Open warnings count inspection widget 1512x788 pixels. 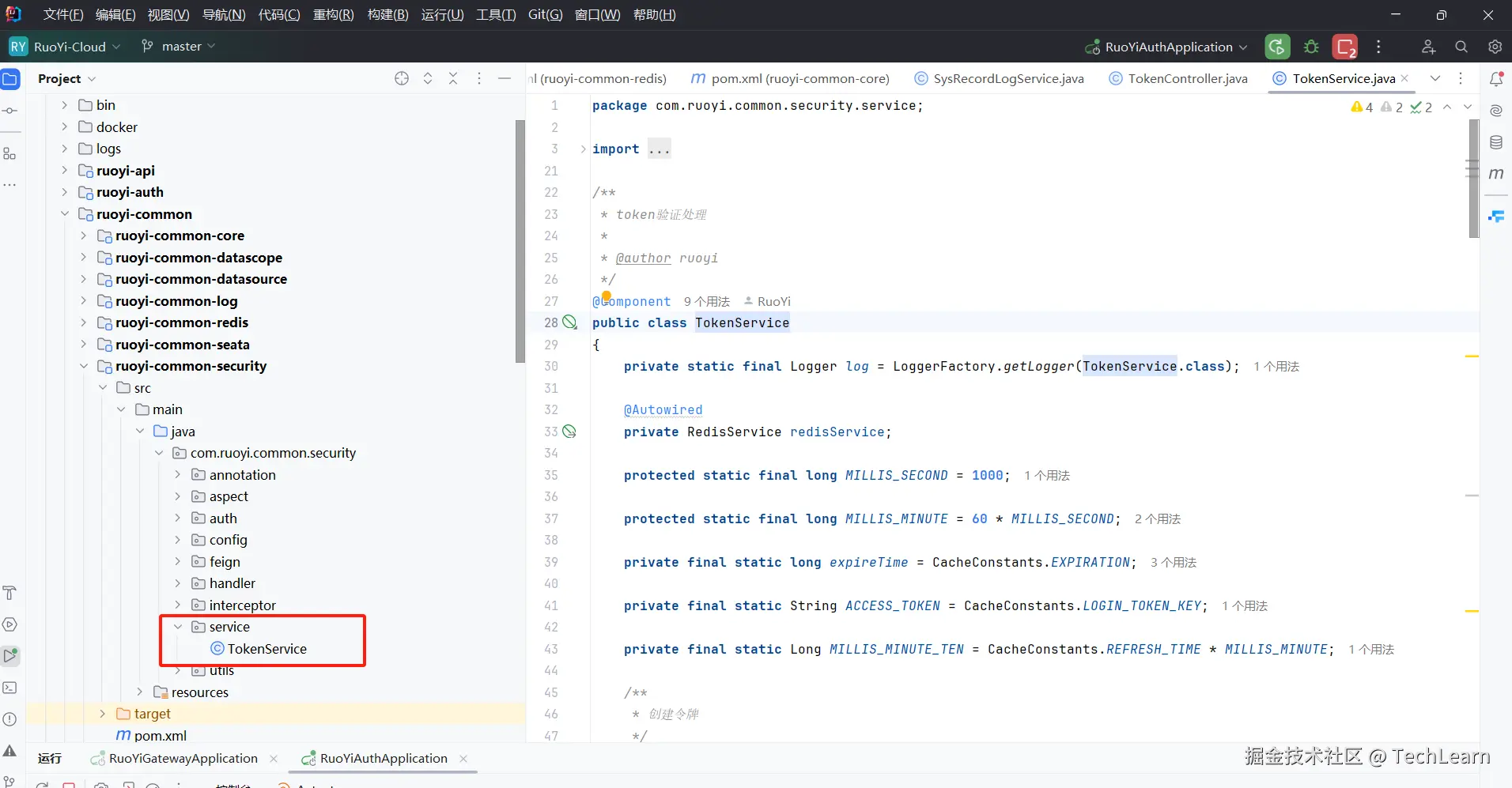pos(1362,107)
